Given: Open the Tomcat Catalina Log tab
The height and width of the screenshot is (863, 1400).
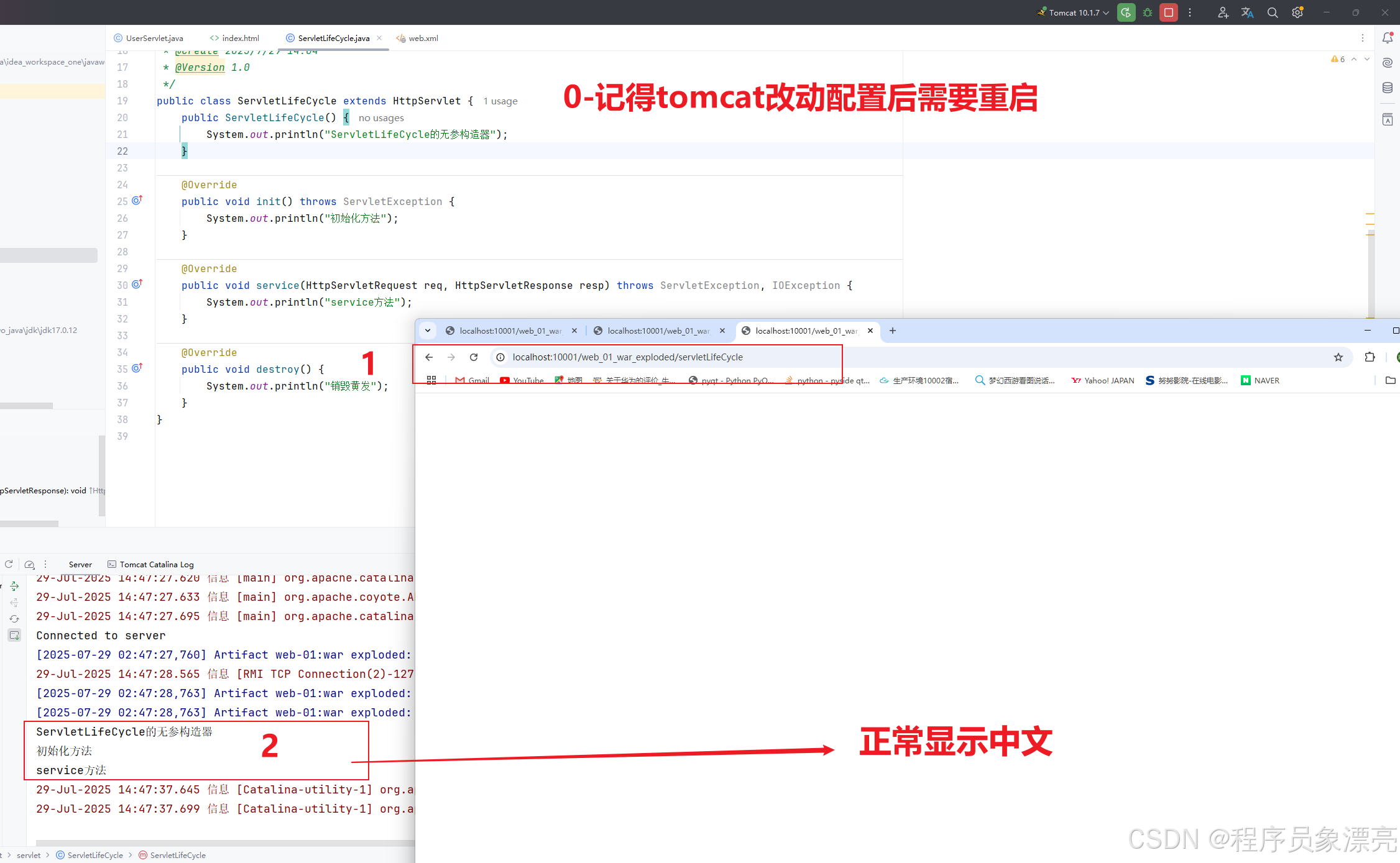Looking at the screenshot, I should (156, 564).
